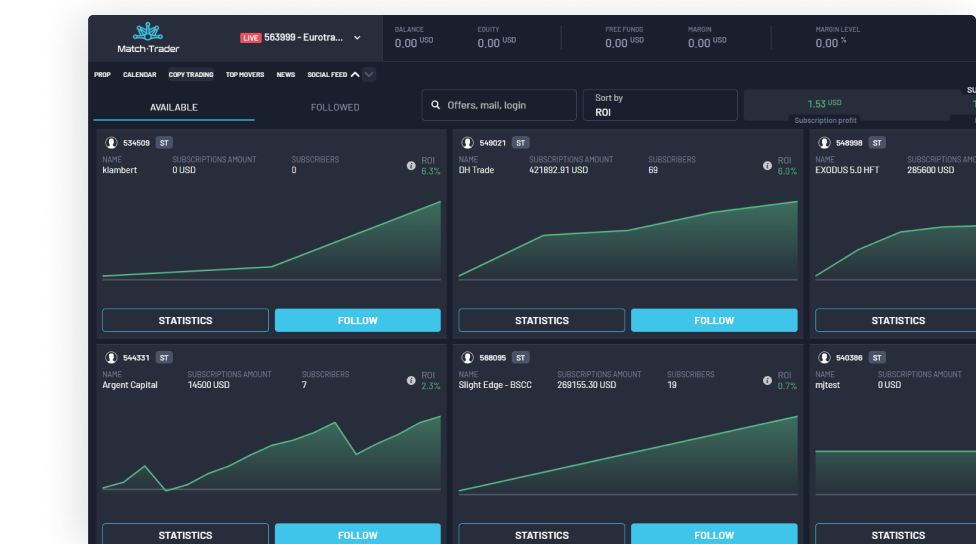Select the COPY TRADING menu item
Viewport: 976px width, 544px height.
pyautogui.click(x=190, y=75)
